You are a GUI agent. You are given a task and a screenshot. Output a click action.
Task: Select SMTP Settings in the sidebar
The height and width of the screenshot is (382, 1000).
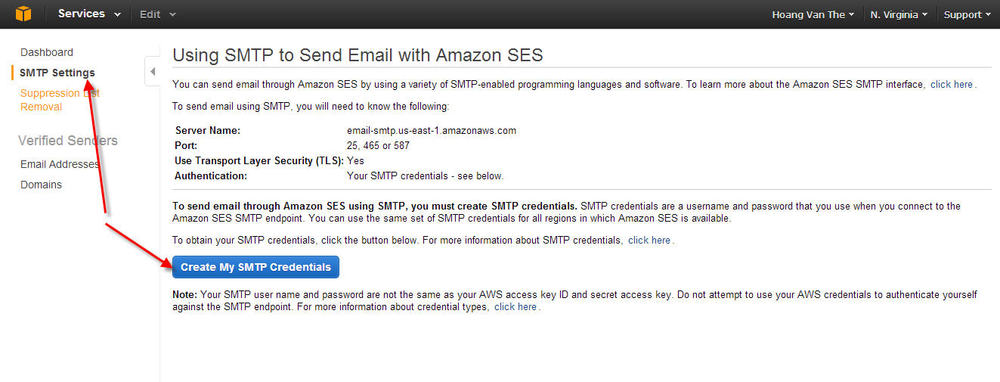point(57,73)
